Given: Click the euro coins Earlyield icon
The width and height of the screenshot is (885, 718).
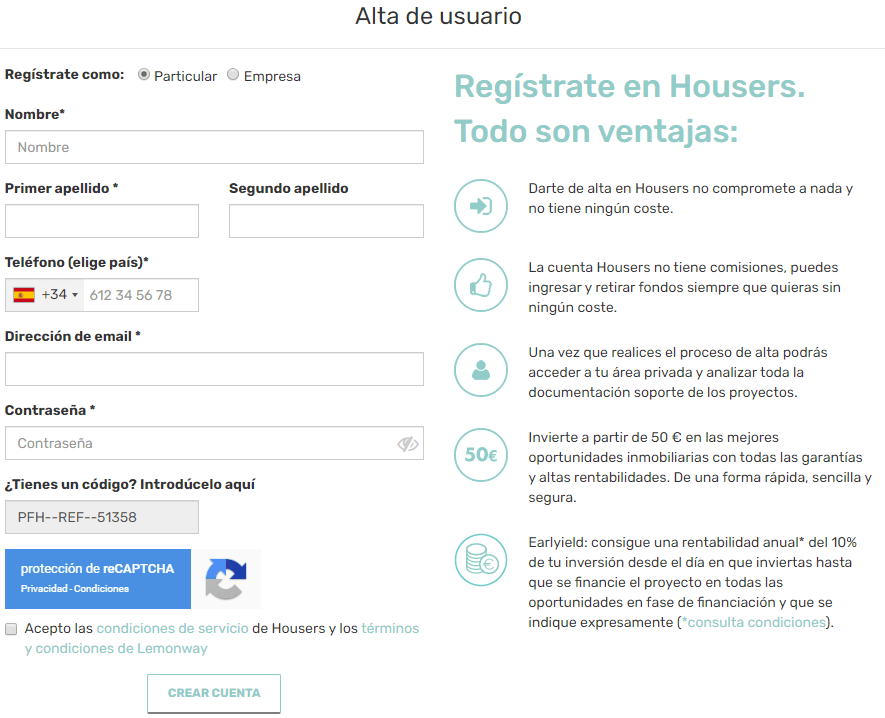Looking at the screenshot, I should (x=481, y=561).
